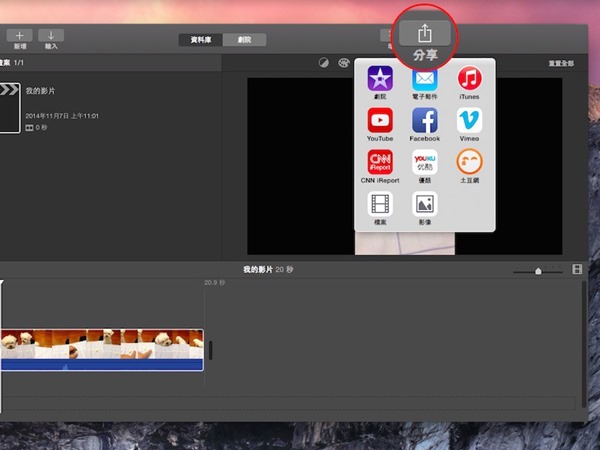Click the timeline zoom slider
600x450 pixels.
(x=538, y=271)
